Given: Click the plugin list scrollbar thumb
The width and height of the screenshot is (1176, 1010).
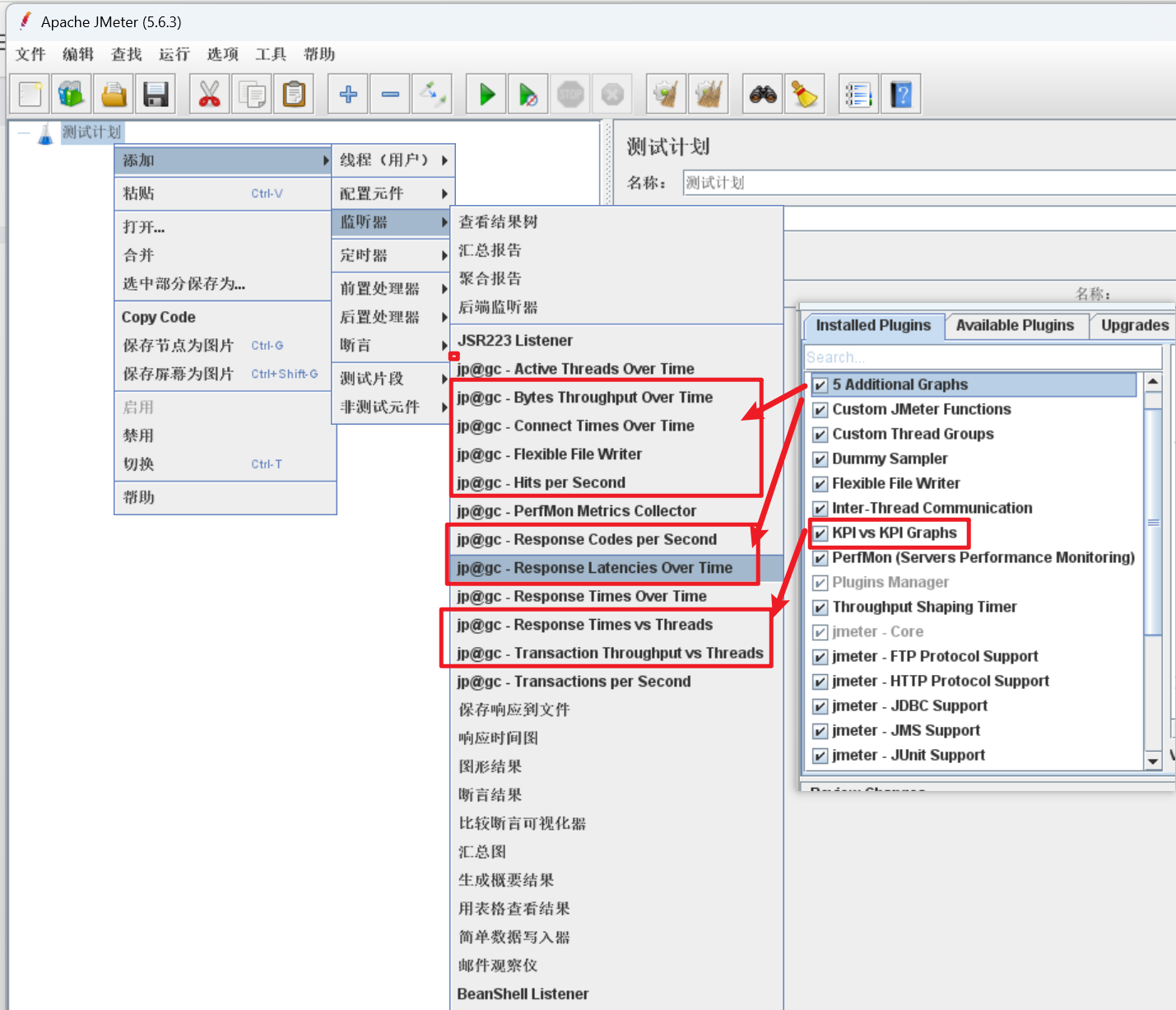Looking at the screenshot, I should coord(1153,523).
